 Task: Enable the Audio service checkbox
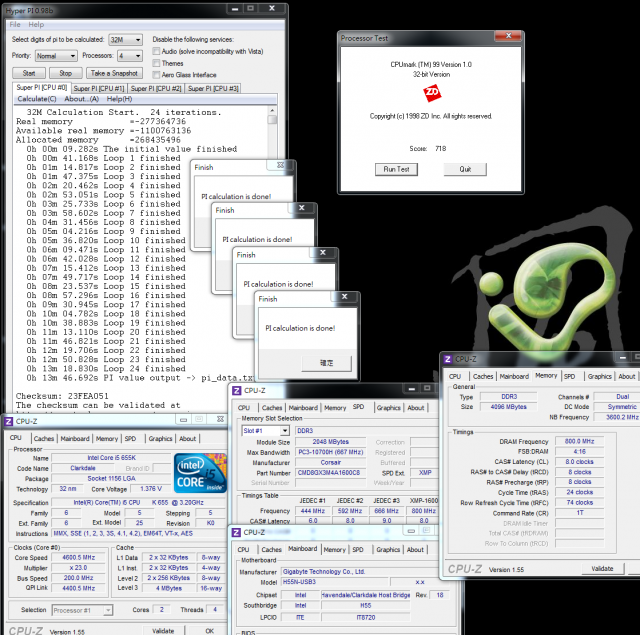click(156, 51)
